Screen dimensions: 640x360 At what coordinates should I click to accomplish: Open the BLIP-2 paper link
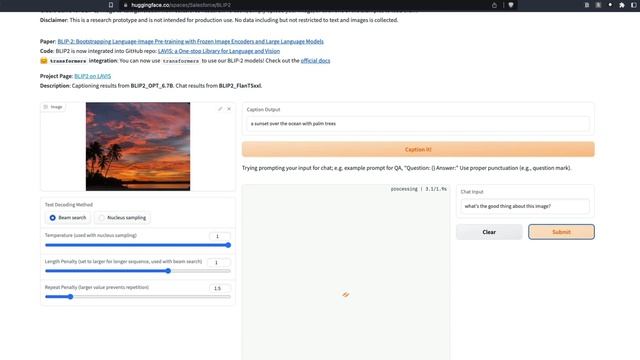point(191,41)
